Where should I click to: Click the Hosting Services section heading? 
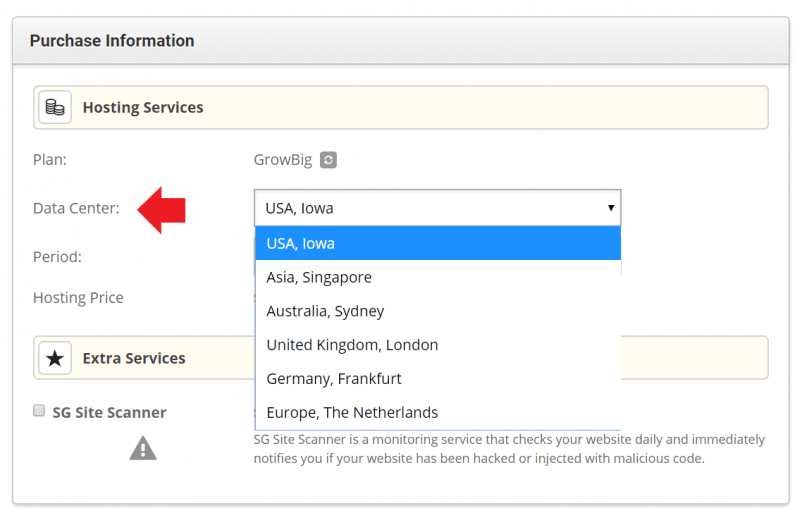pyautogui.click(x=143, y=107)
